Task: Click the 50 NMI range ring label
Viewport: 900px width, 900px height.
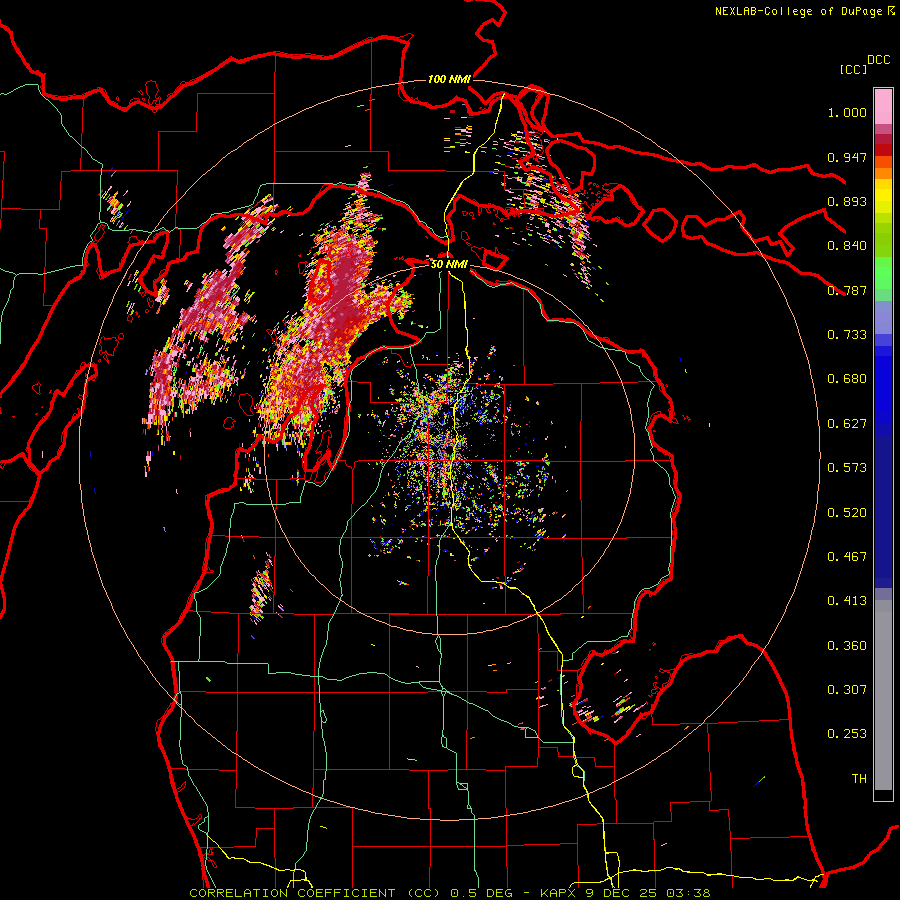Action: tap(449, 264)
